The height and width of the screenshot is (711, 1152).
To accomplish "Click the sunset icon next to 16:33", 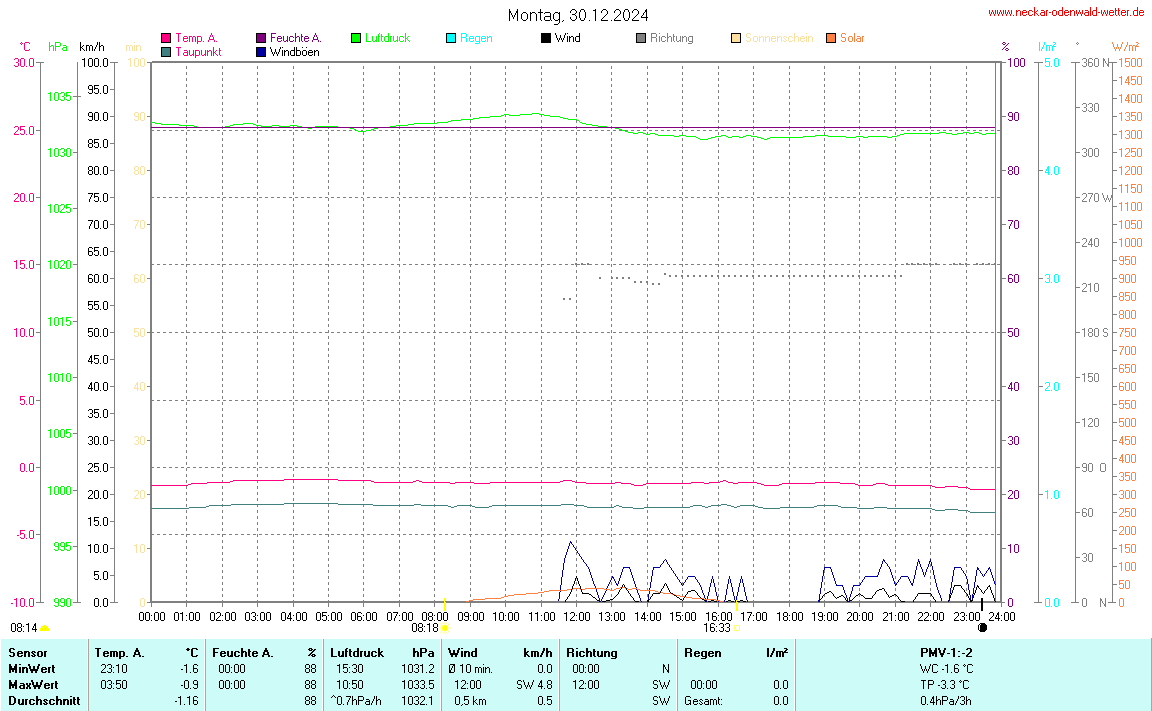I will [736, 628].
